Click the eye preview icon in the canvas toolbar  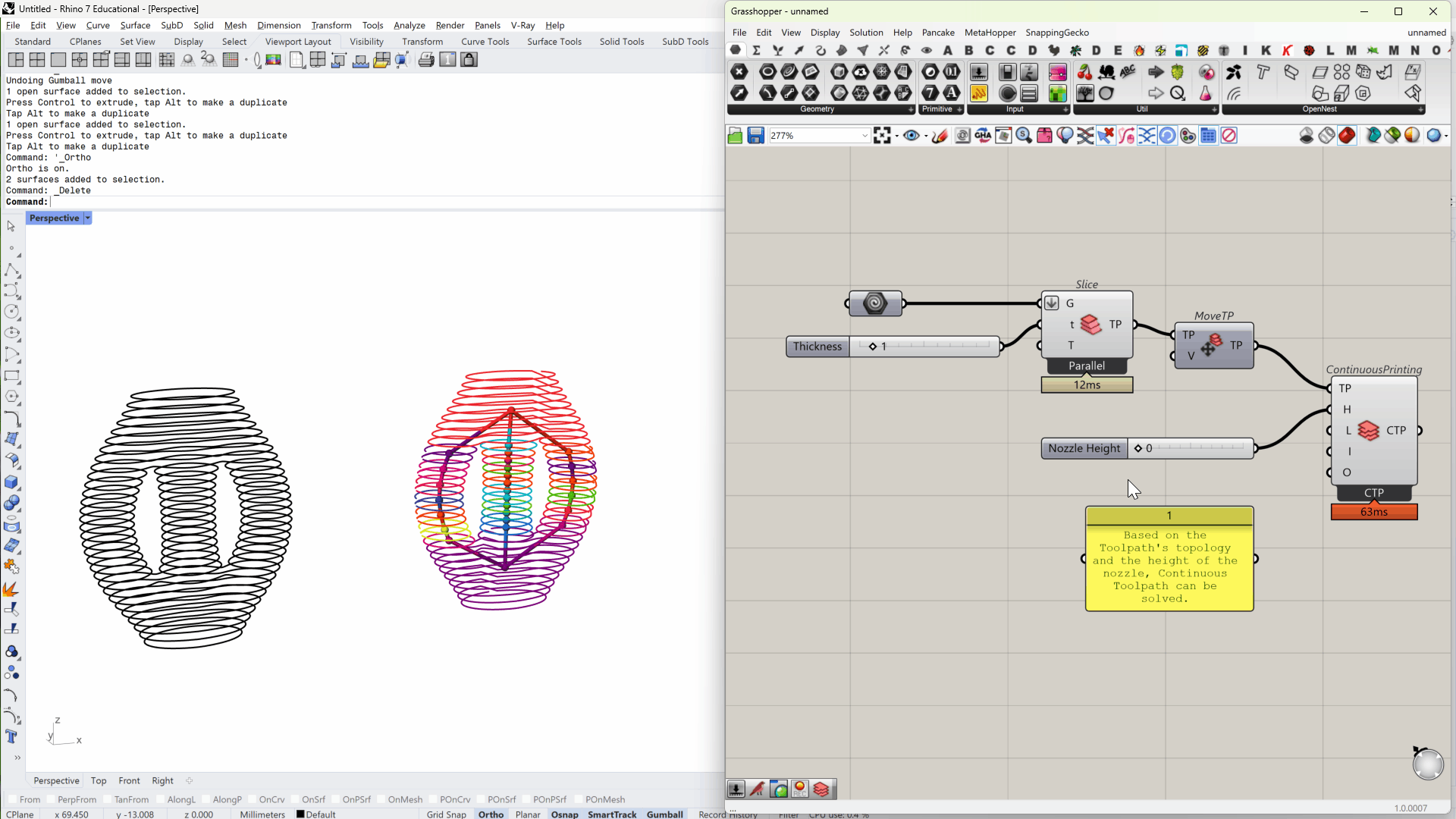tap(911, 136)
